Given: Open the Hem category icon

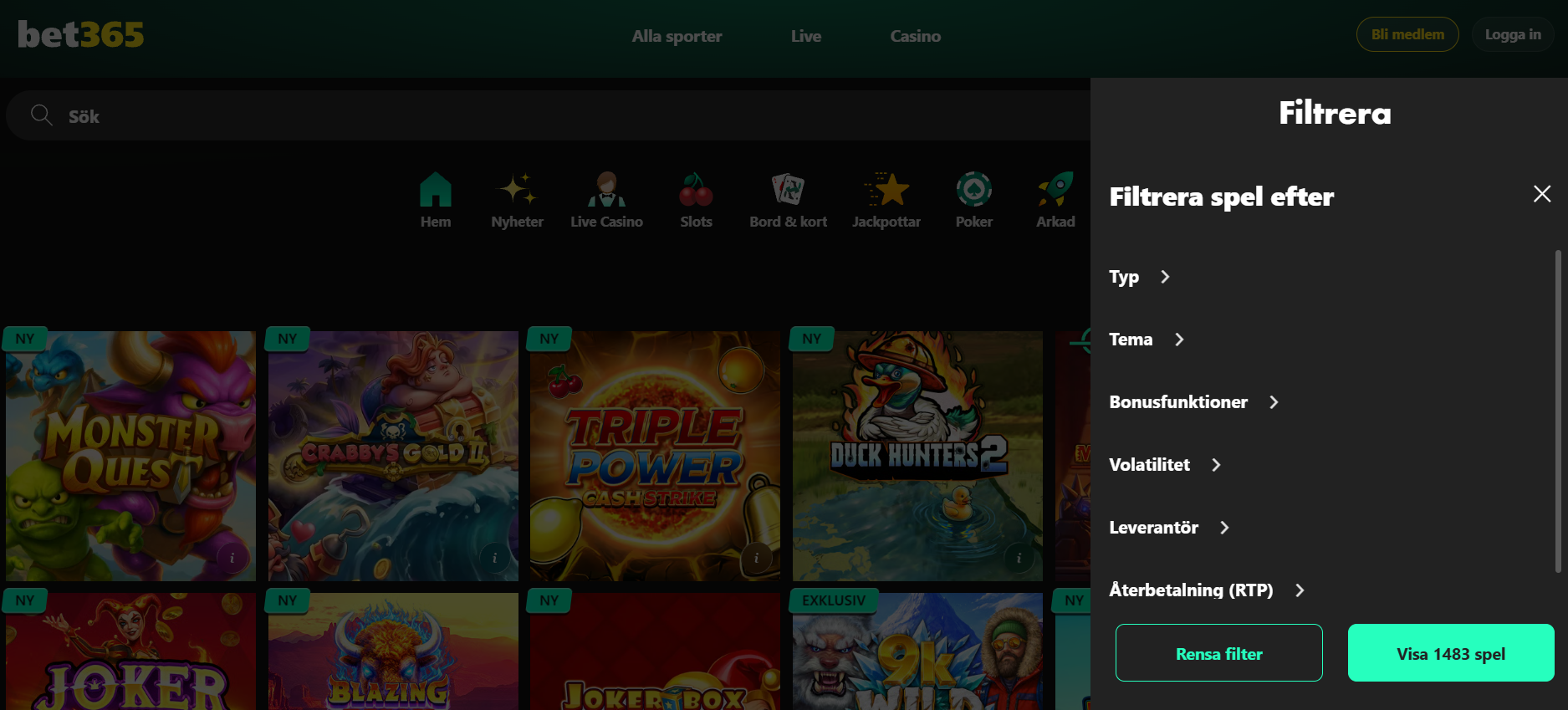Looking at the screenshot, I should 436,190.
